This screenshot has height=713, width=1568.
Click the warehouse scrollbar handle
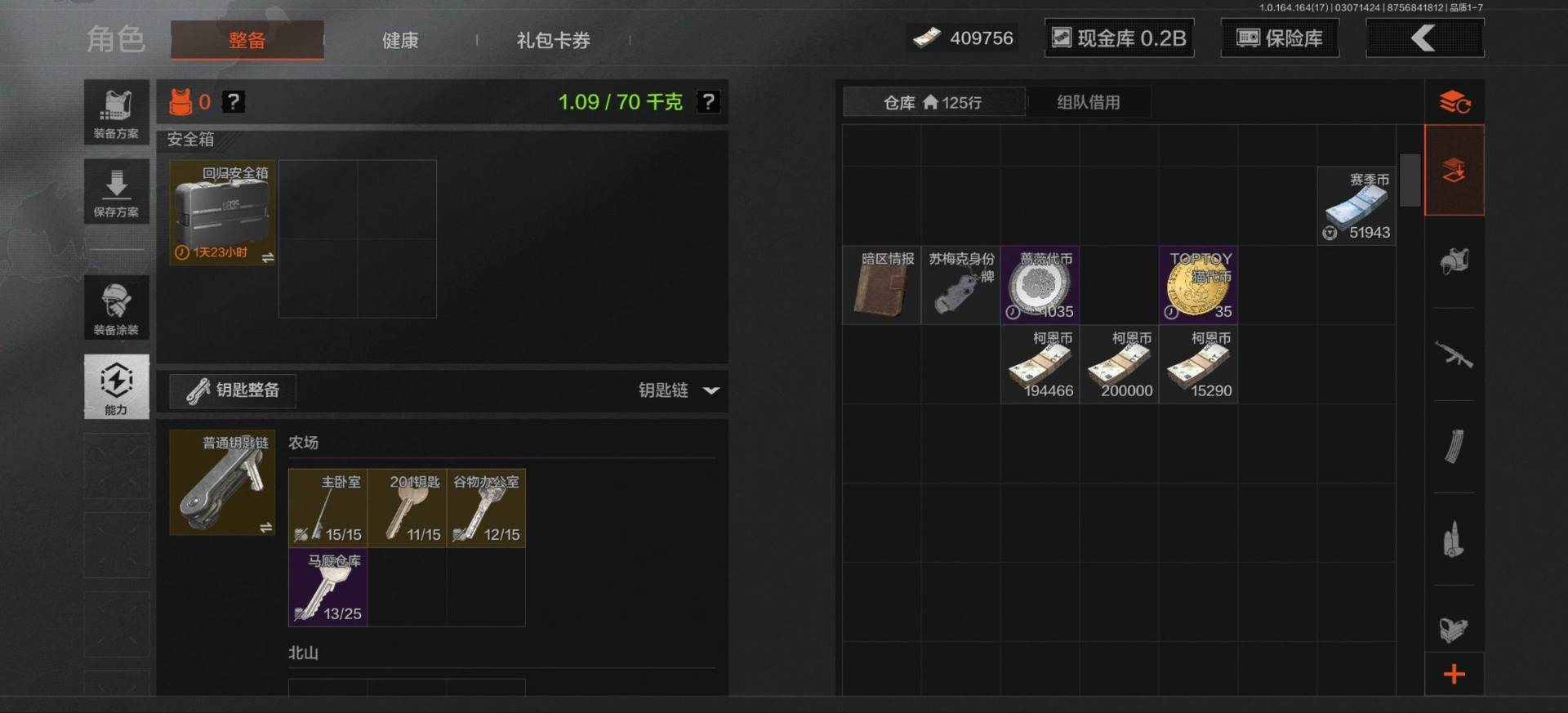click(1410, 180)
